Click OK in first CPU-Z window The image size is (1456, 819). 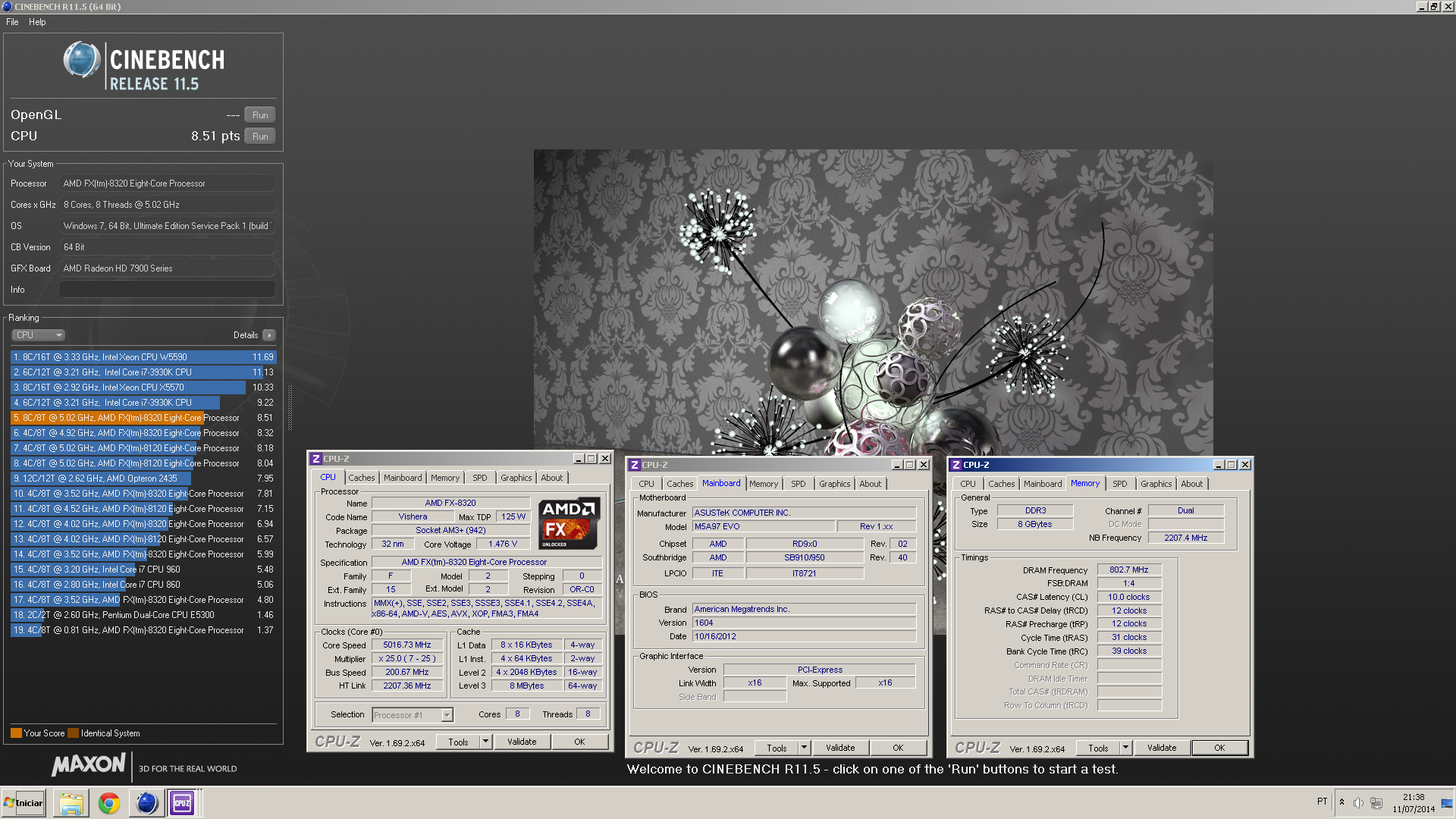(x=579, y=742)
